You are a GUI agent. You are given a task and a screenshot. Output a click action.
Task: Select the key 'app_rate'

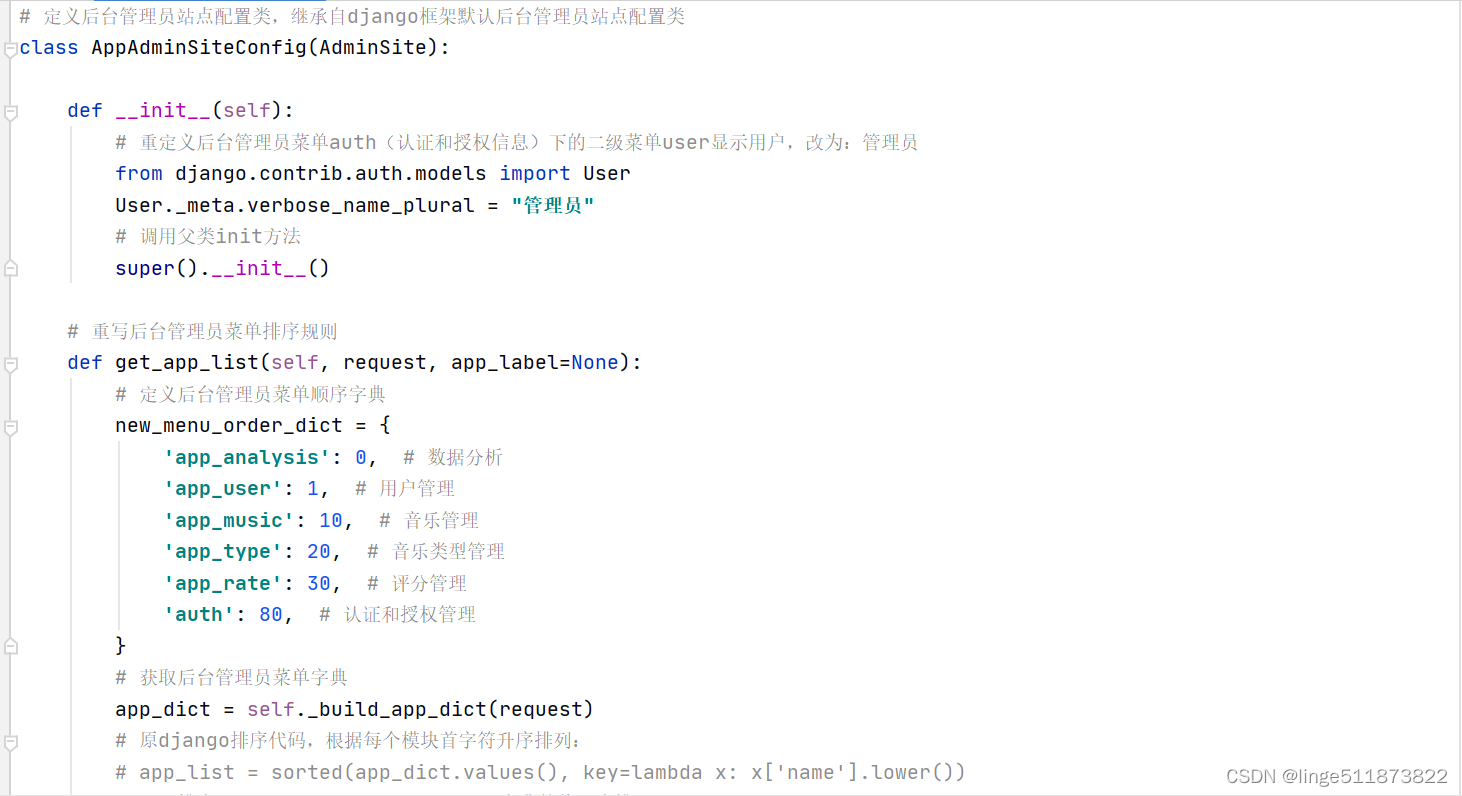223,583
